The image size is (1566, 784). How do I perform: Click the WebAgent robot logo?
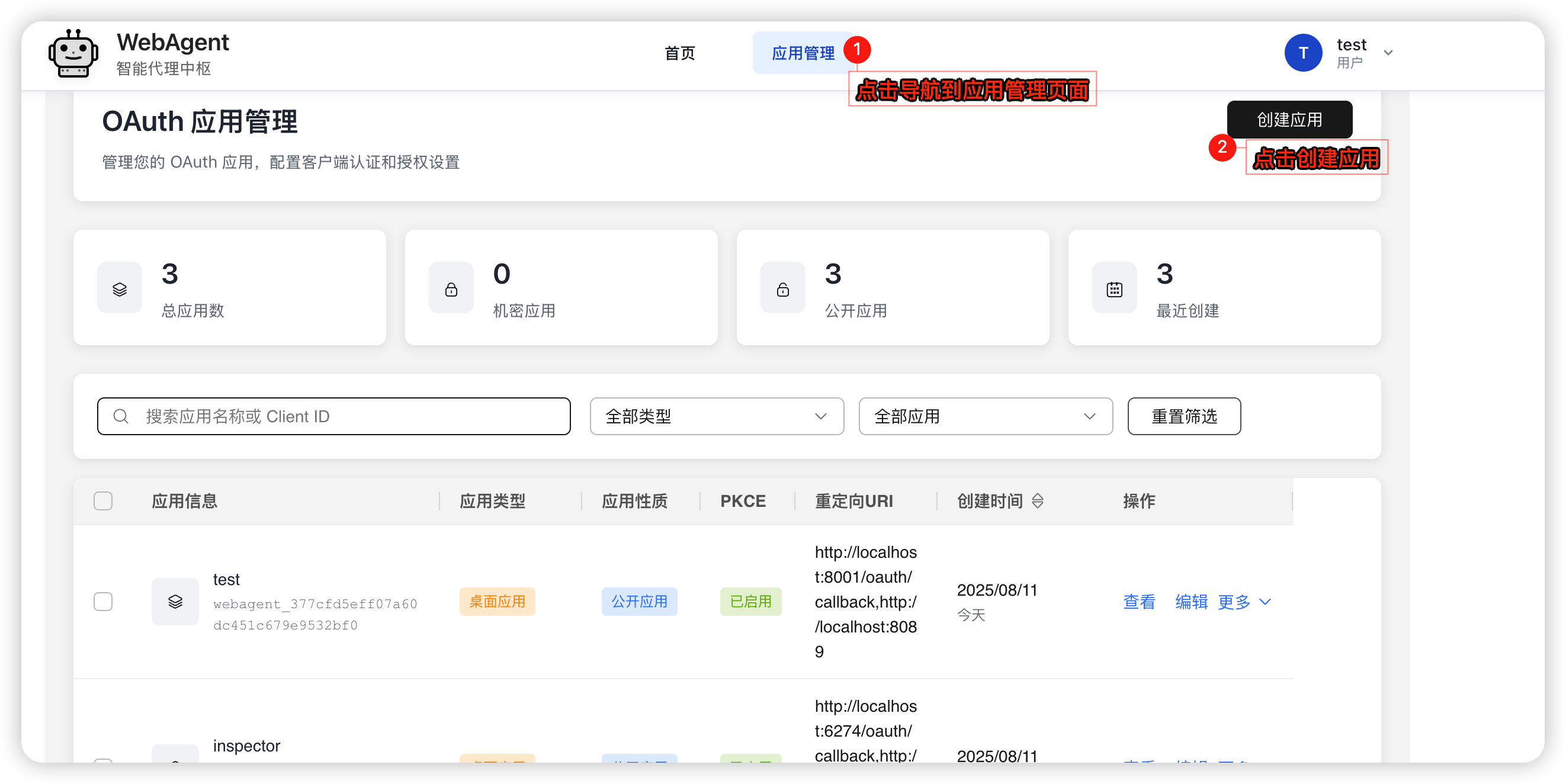(73, 53)
